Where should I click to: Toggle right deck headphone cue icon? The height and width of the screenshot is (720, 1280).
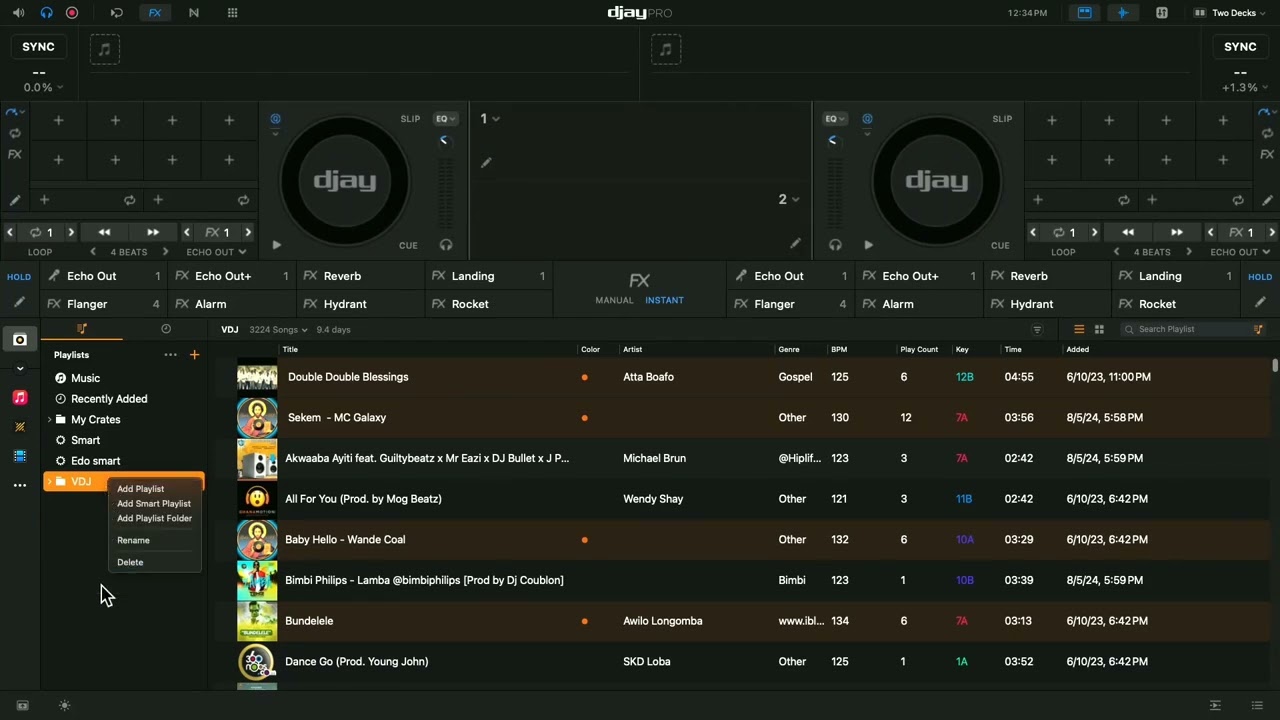[x=835, y=245]
